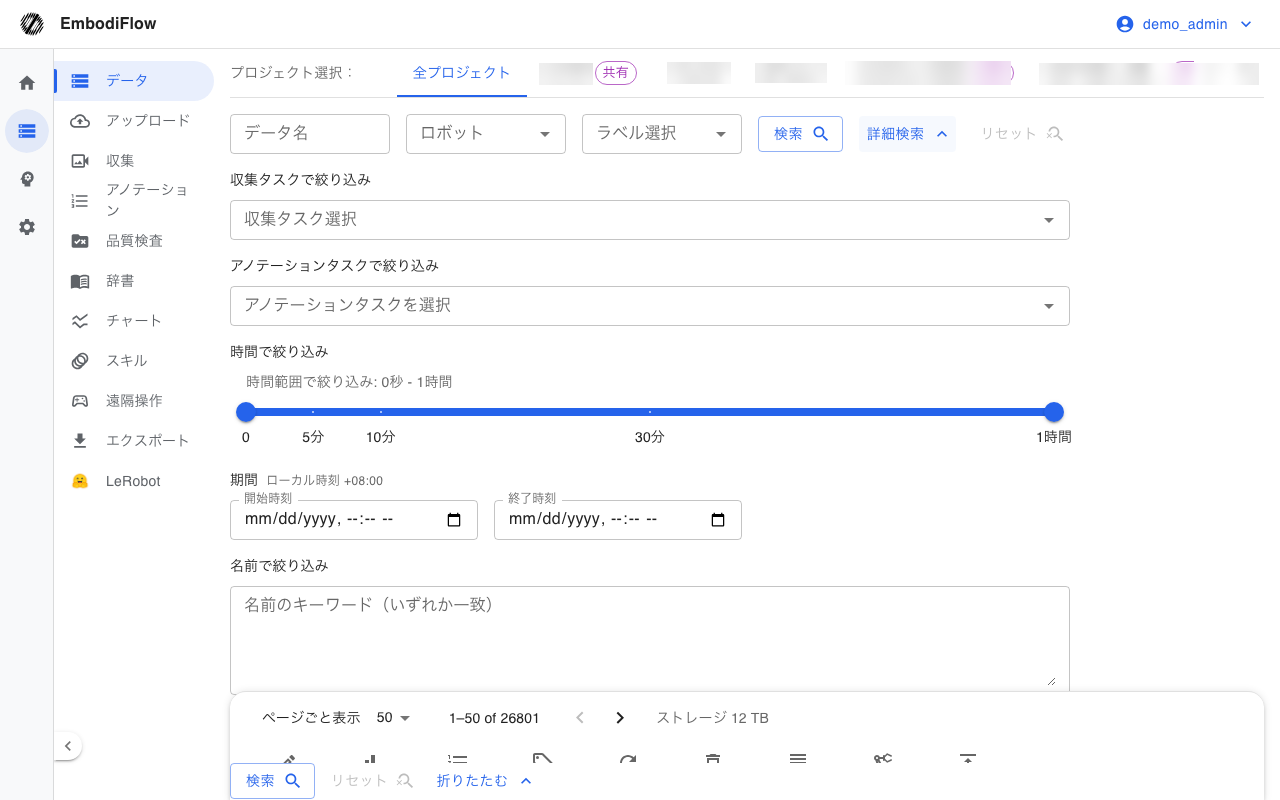
Task: Collapse the sidebar with the chevron button
Action: (67, 746)
